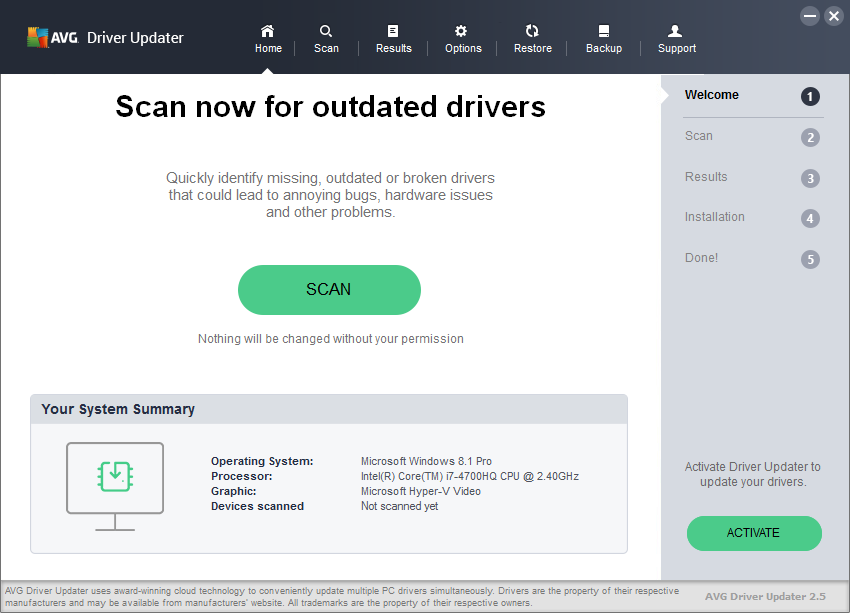This screenshot has height=613, width=850.
Task: Click the 'Devices scanned' label
Action: tap(257, 506)
